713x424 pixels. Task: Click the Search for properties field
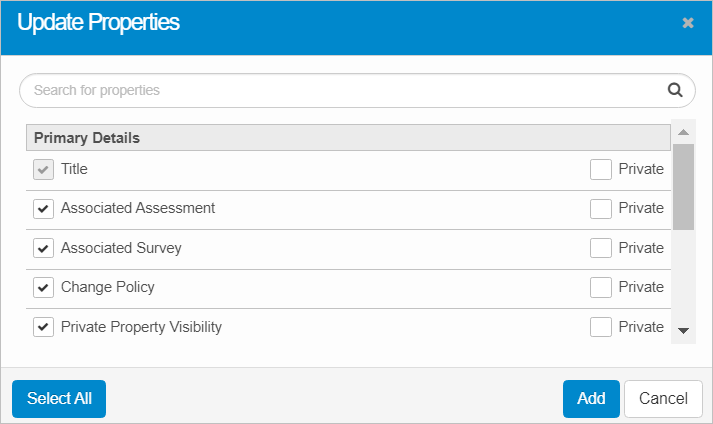click(340, 90)
